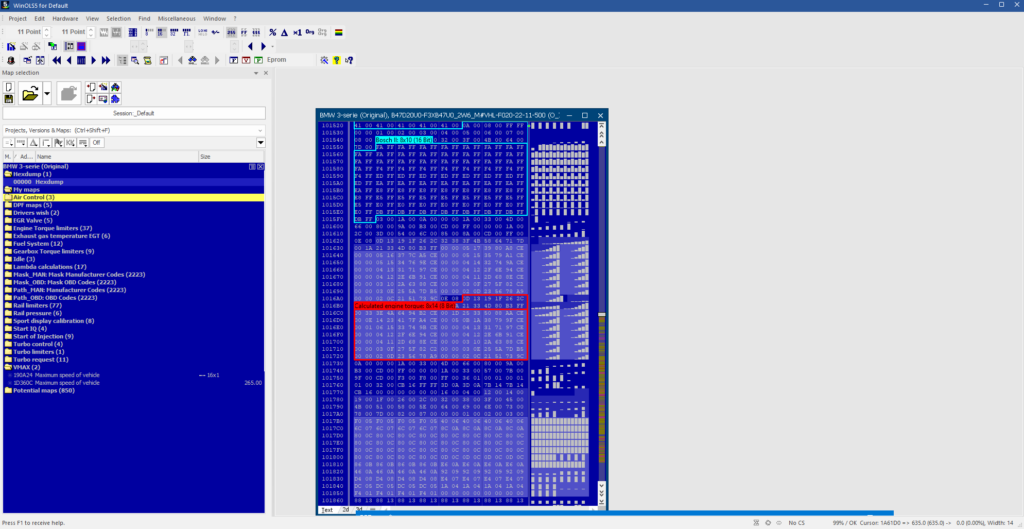
Task: Click the blue F field icon
Action: [x=234, y=60]
